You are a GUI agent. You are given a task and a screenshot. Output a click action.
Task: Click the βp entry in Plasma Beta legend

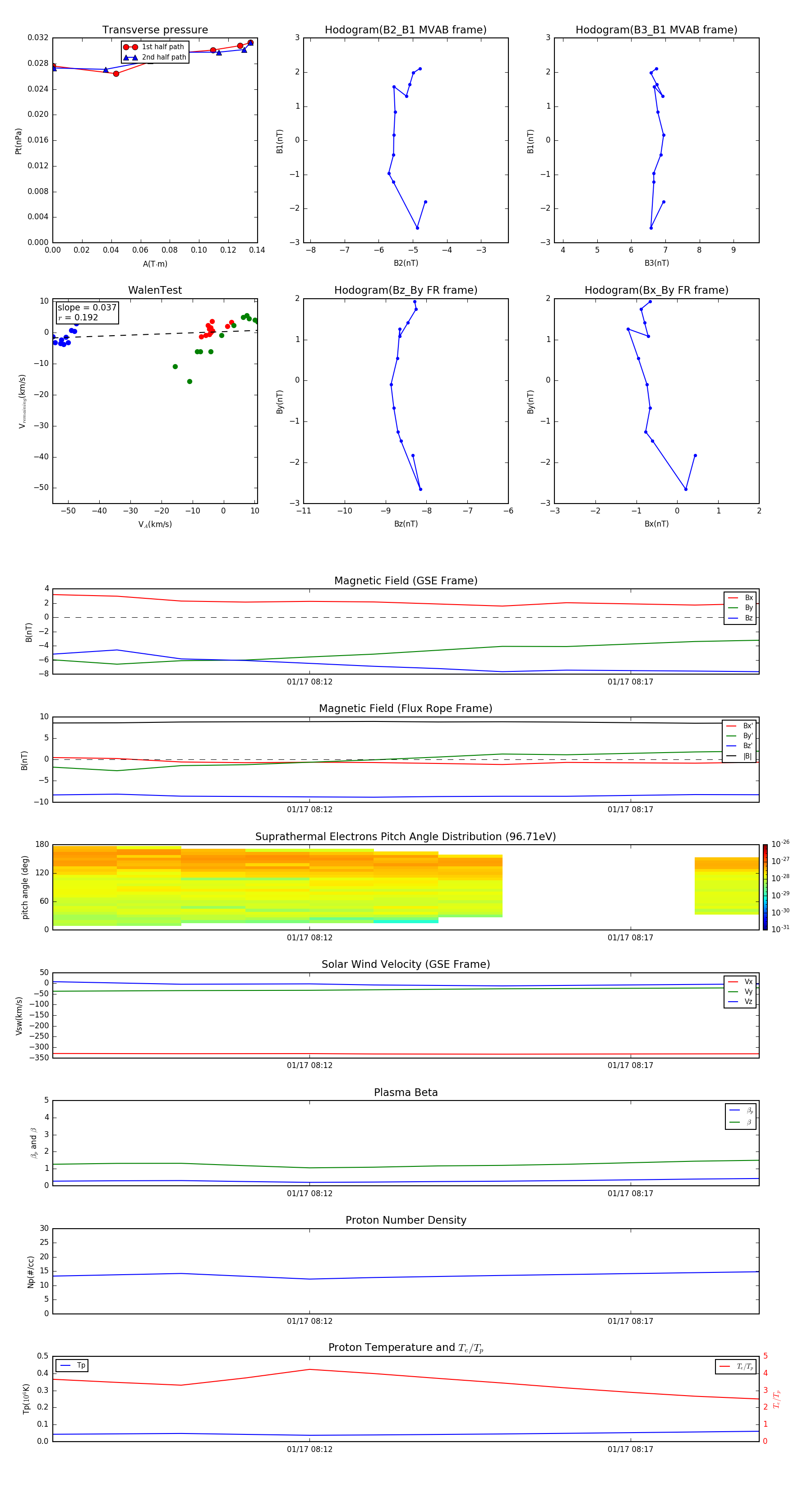pos(741,1110)
